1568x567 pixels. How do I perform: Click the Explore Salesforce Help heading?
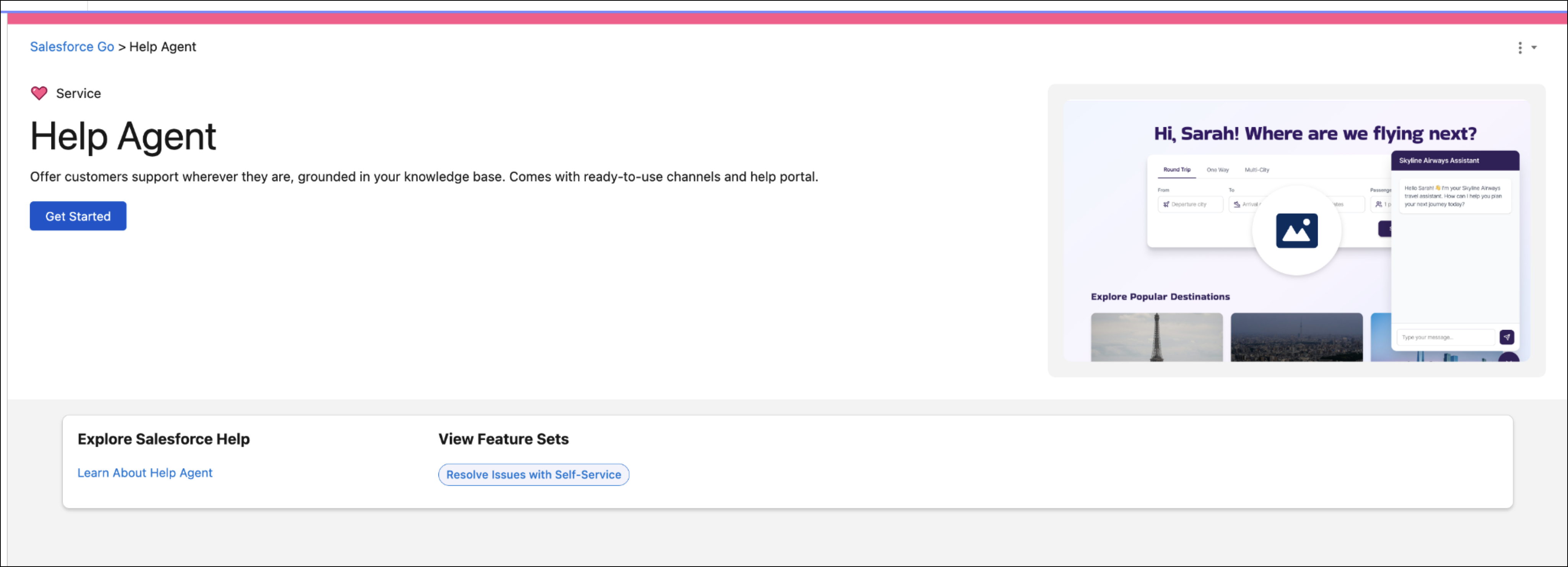click(x=164, y=439)
